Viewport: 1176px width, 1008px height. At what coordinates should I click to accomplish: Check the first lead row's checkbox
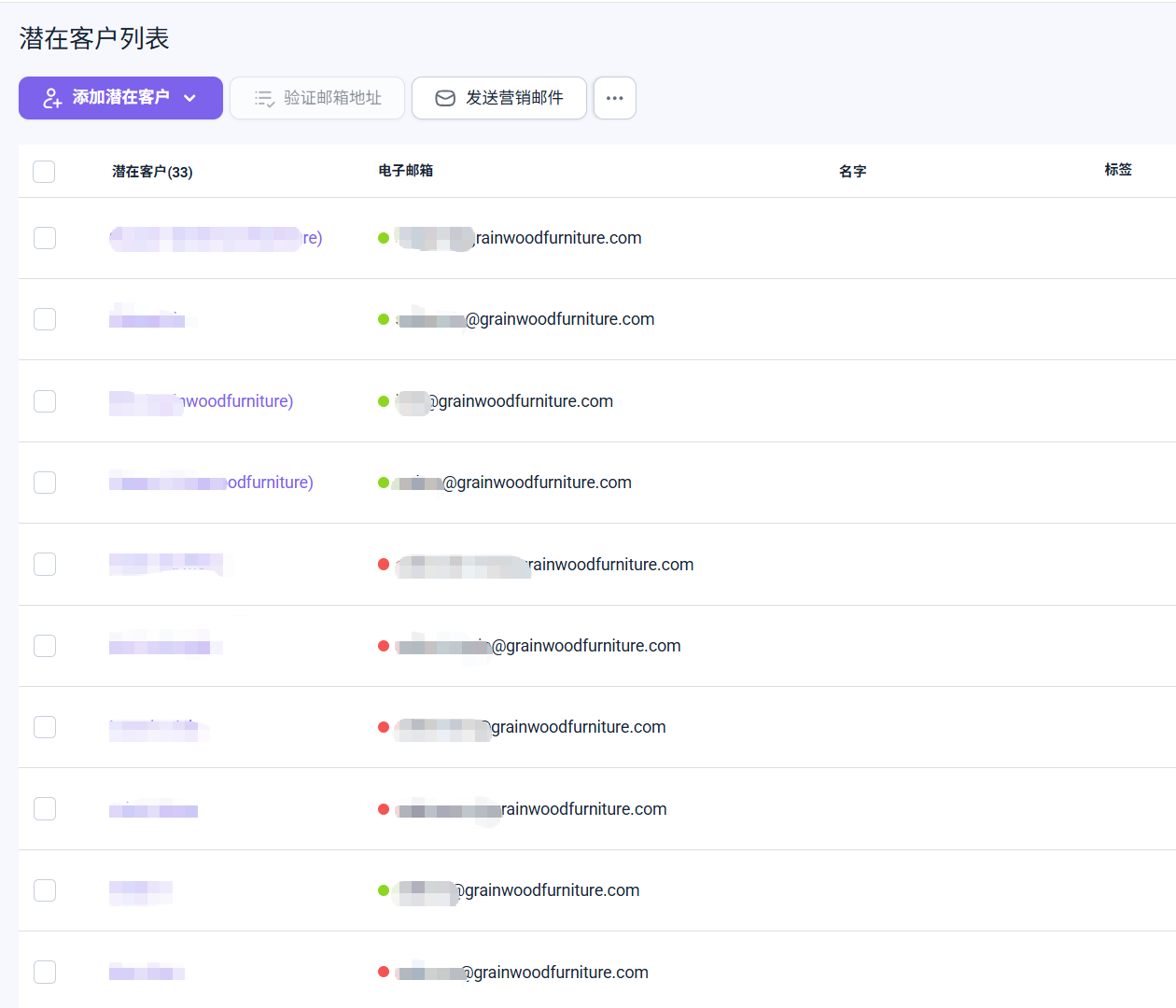tap(45, 238)
